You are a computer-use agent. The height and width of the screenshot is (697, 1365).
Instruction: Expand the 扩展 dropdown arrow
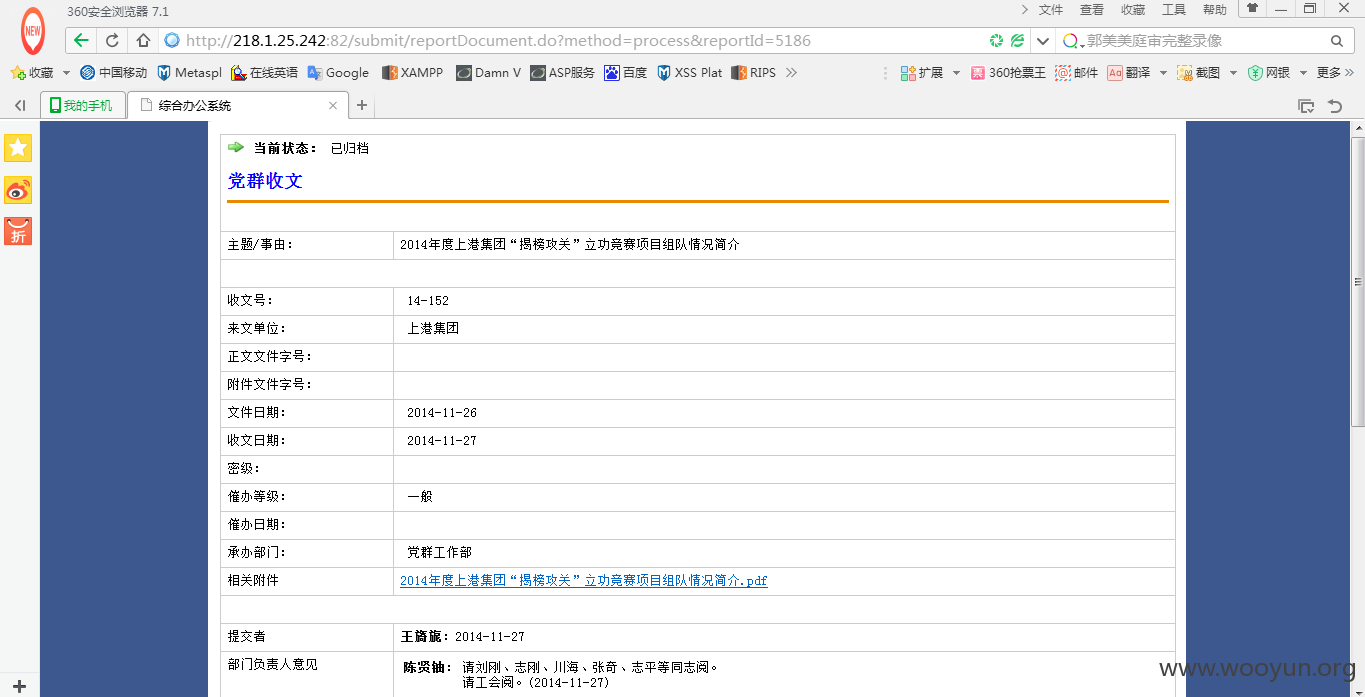pyautogui.click(x=956, y=73)
